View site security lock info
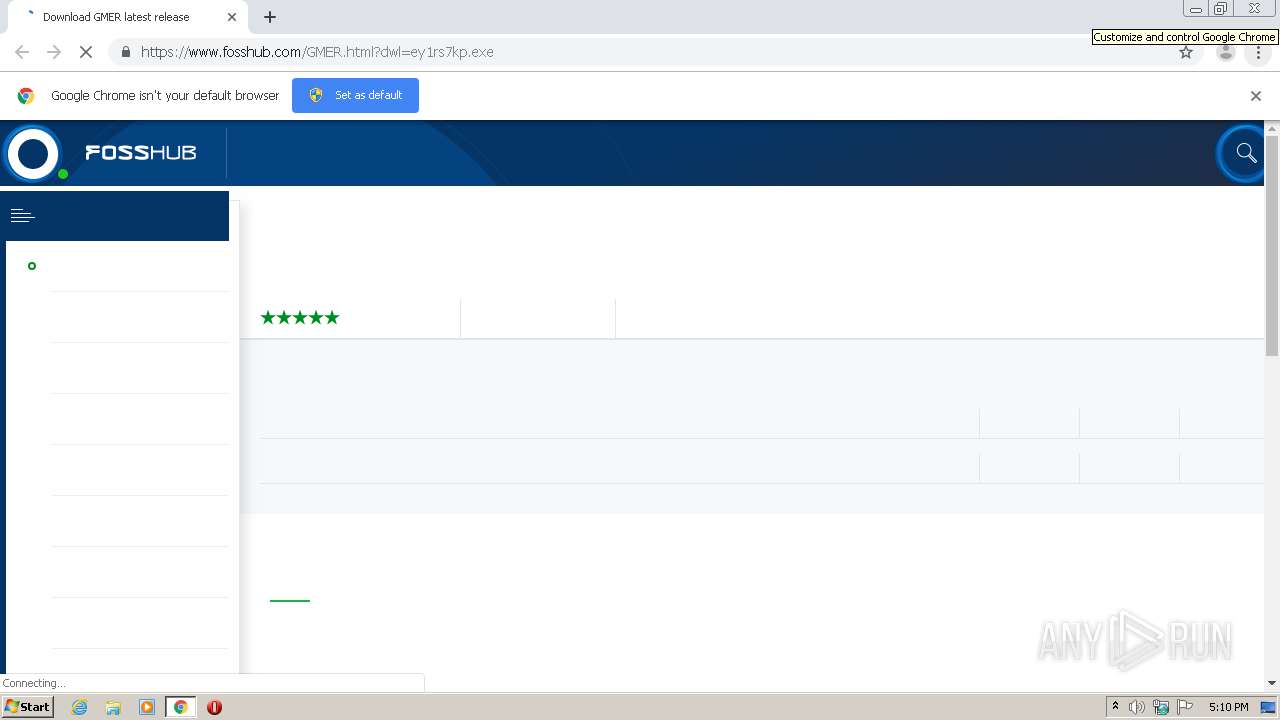The width and height of the screenshot is (1280, 720). coord(125,52)
